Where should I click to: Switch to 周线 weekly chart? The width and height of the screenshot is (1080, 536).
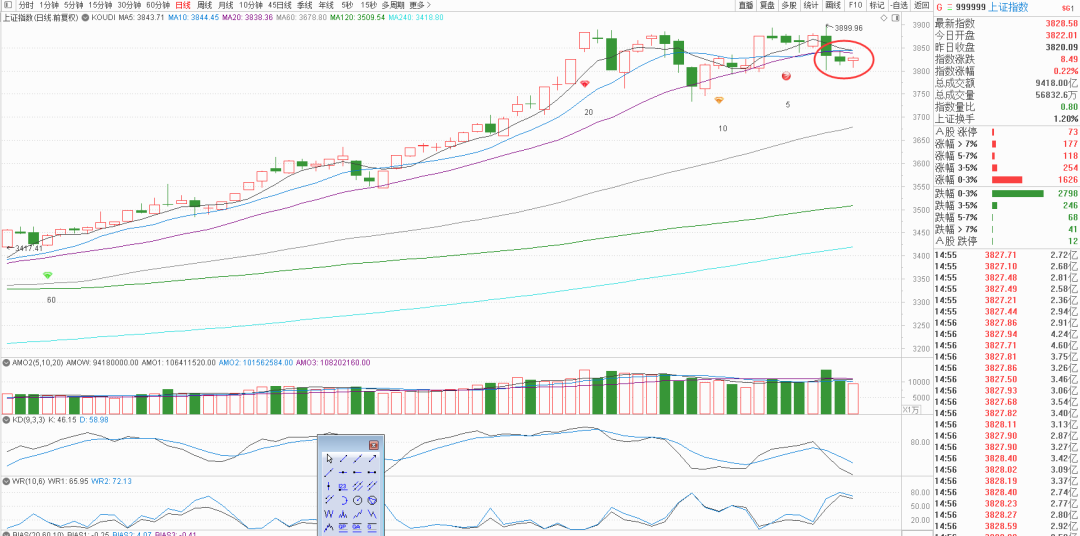point(205,5)
